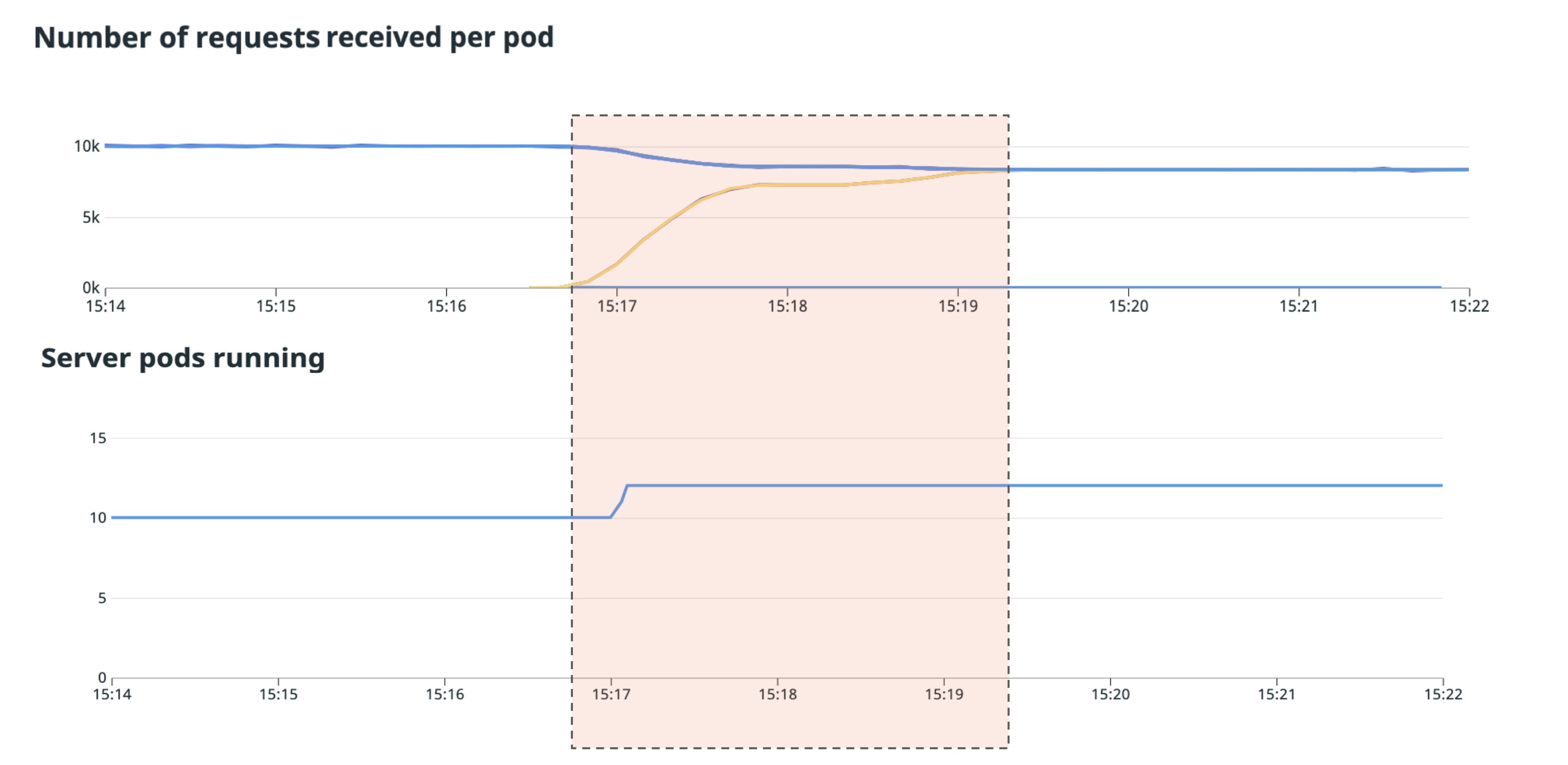Click the 15:22 tick on the requests chart

pos(1469,306)
